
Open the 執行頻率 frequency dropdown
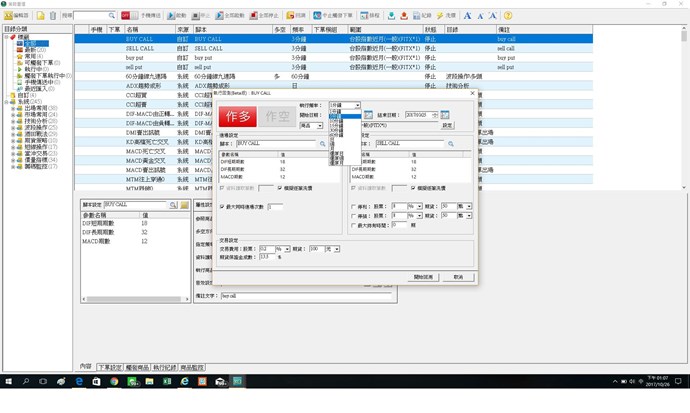[356, 105]
